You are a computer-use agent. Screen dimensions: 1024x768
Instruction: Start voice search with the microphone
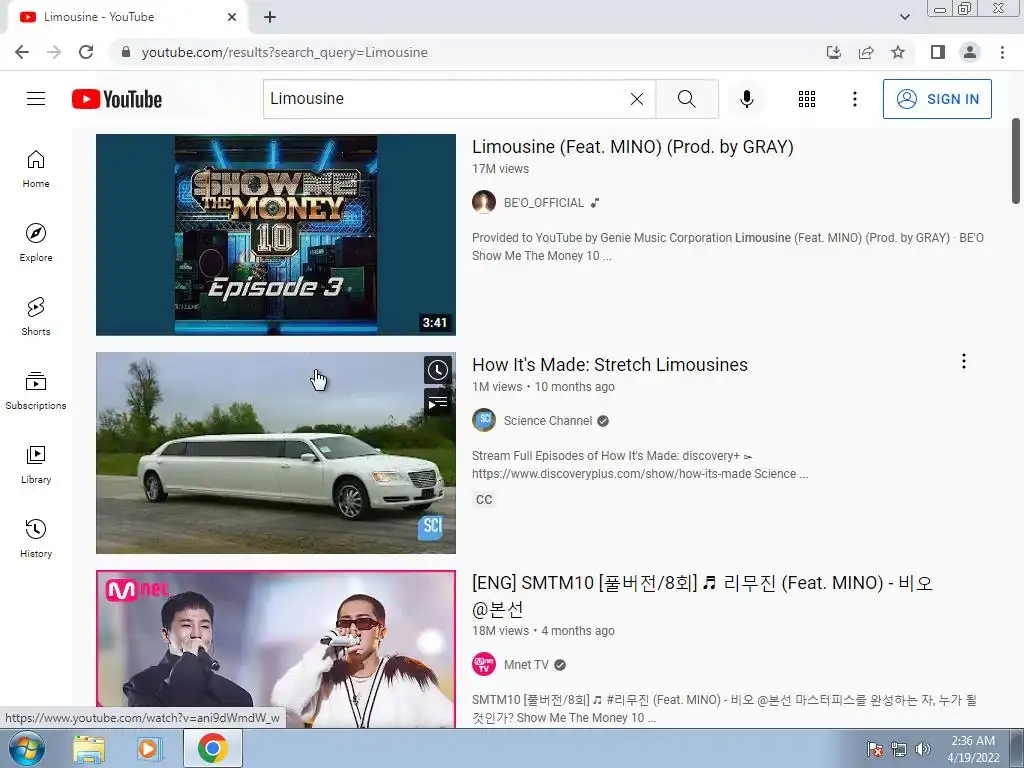(x=747, y=99)
